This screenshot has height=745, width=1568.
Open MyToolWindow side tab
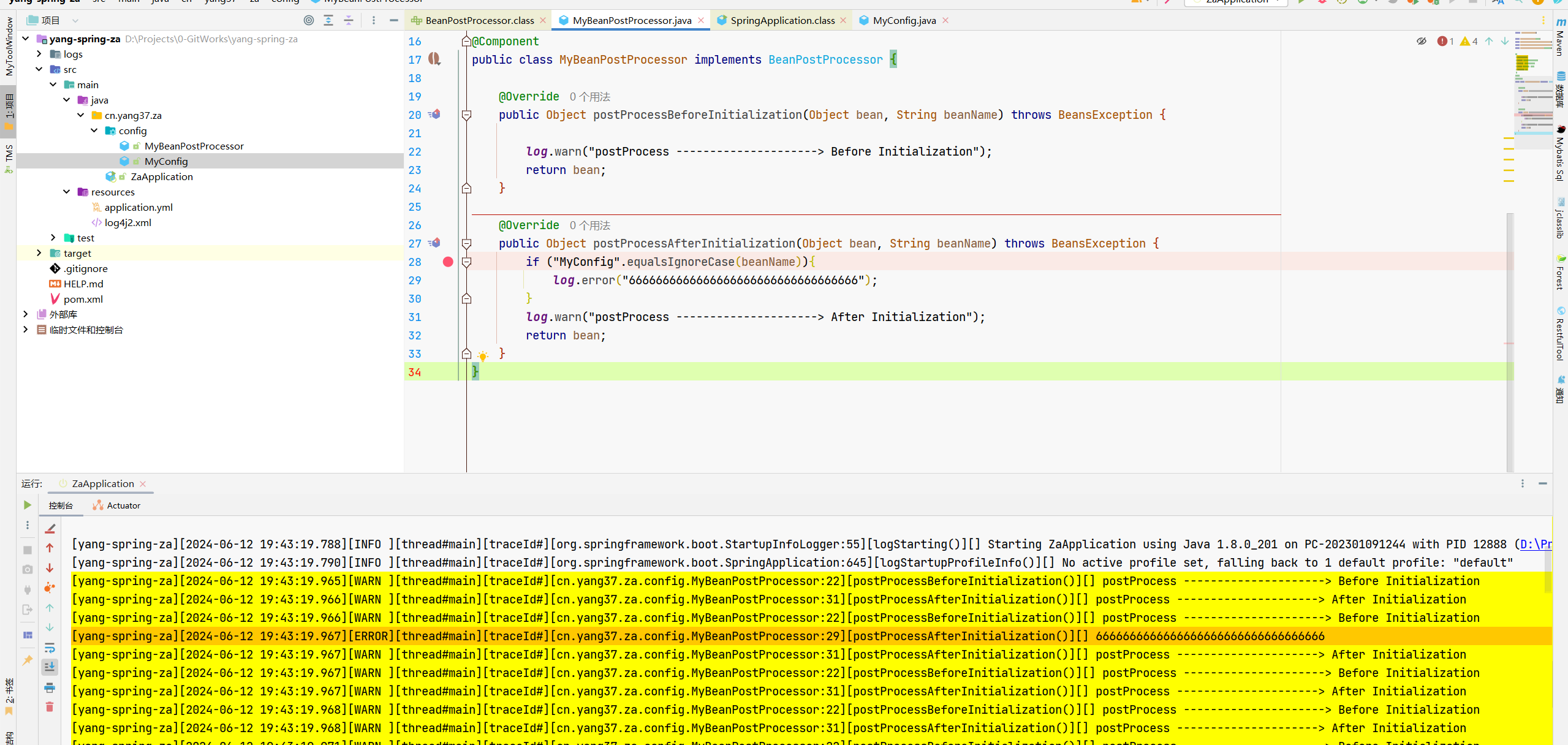pyautogui.click(x=9, y=46)
